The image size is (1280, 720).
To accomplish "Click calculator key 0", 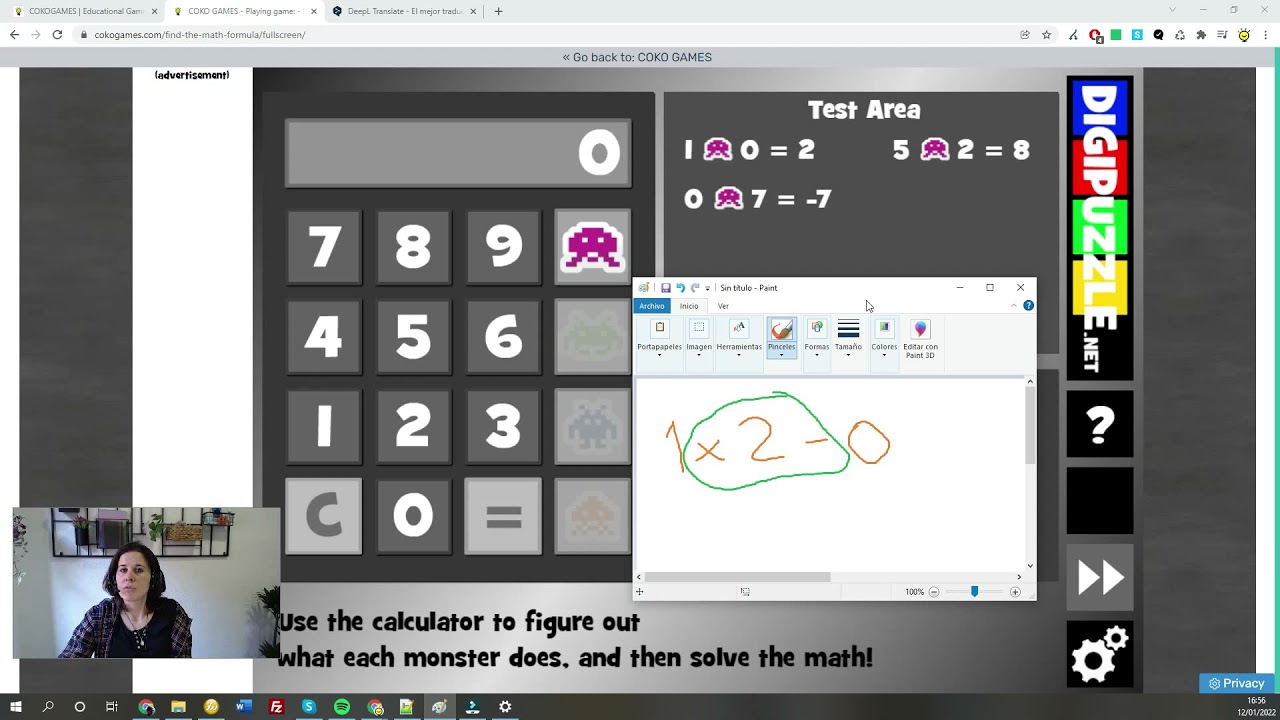I will click(413, 516).
